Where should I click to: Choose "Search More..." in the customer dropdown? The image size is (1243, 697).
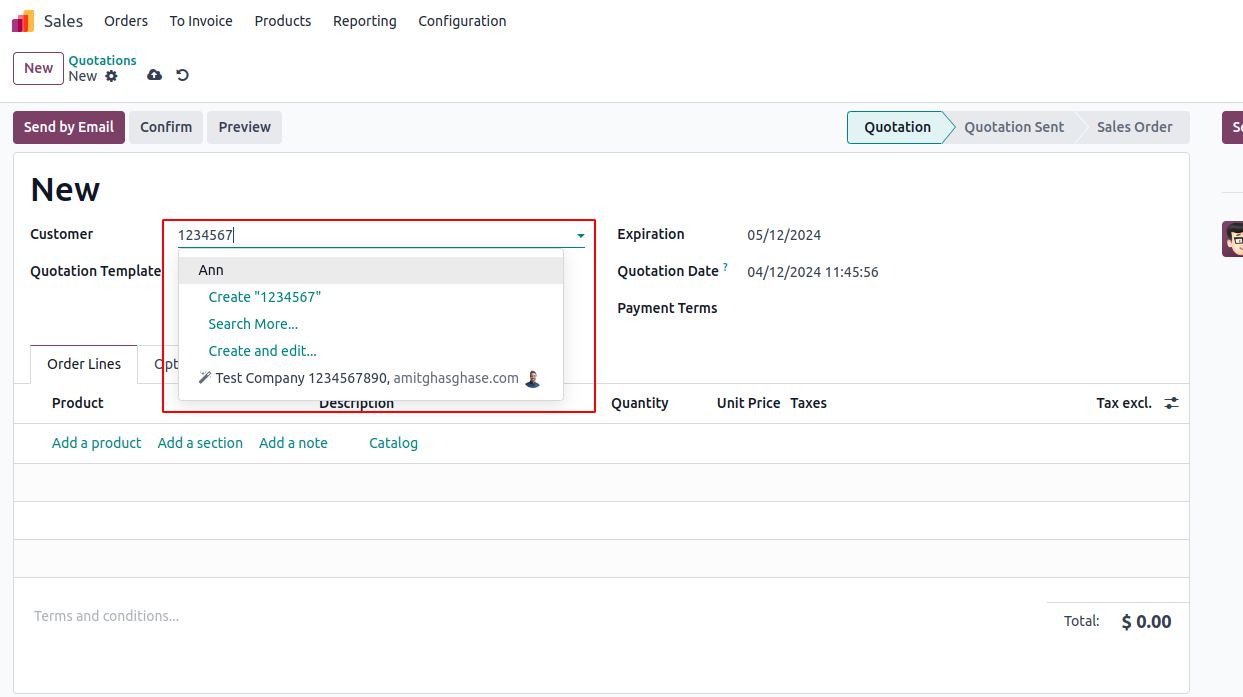(x=253, y=324)
